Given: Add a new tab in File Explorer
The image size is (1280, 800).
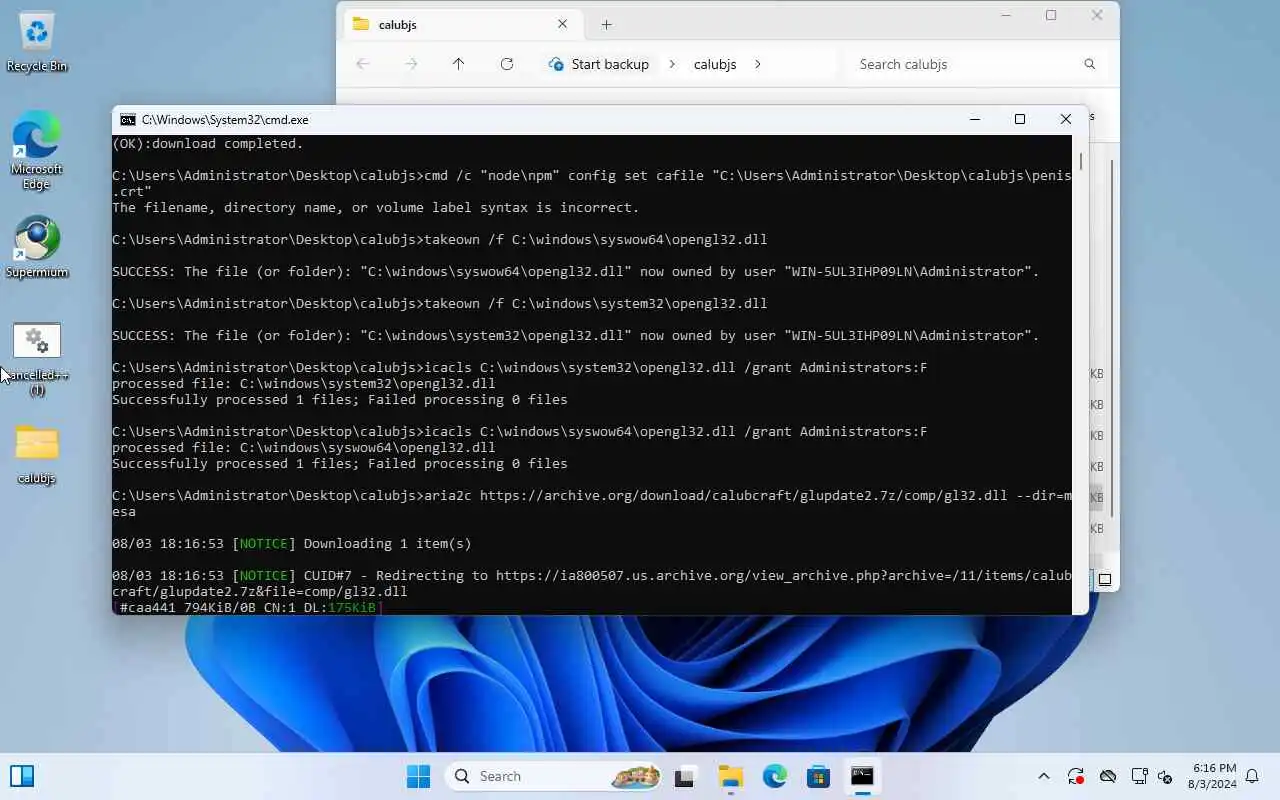Looking at the screenshot, I should click(606, 25).
